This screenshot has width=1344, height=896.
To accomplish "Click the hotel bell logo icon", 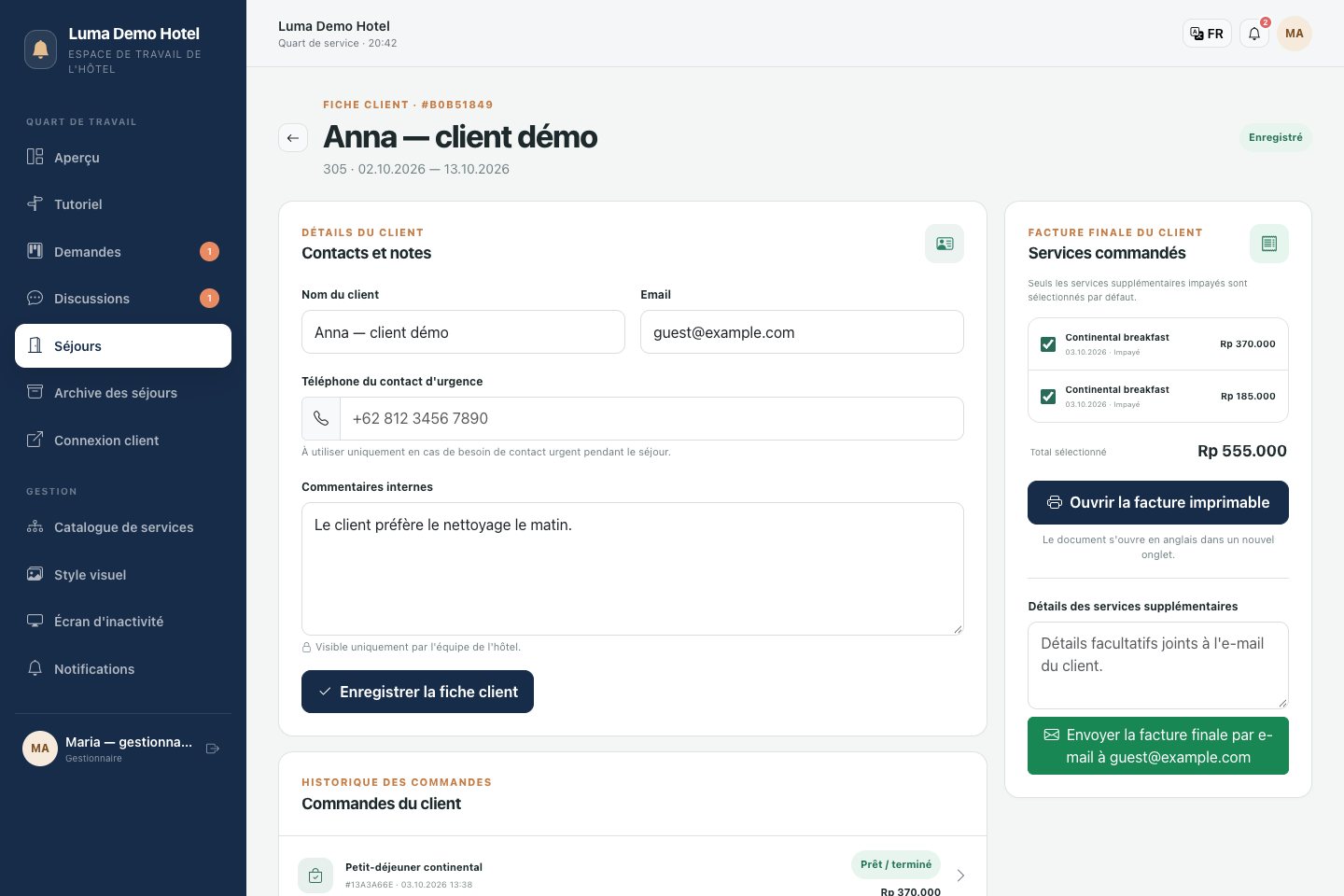I will 40,49.
